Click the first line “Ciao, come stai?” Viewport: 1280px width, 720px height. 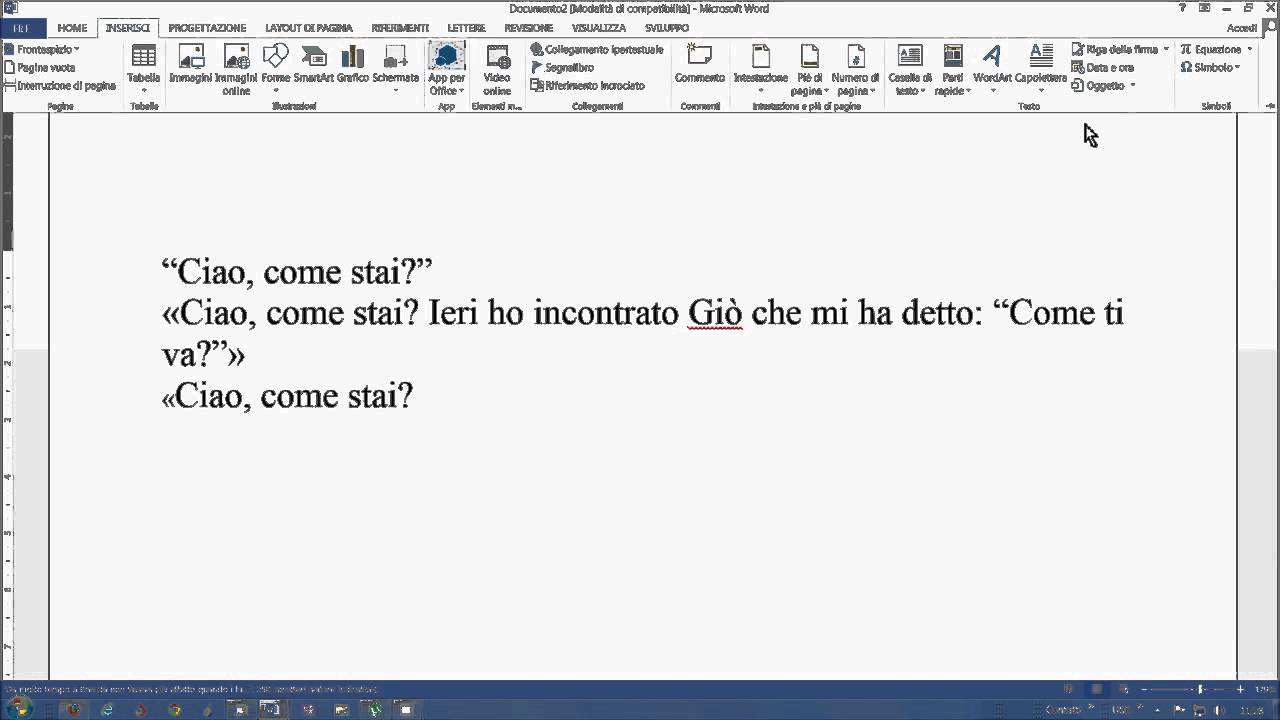297,271
